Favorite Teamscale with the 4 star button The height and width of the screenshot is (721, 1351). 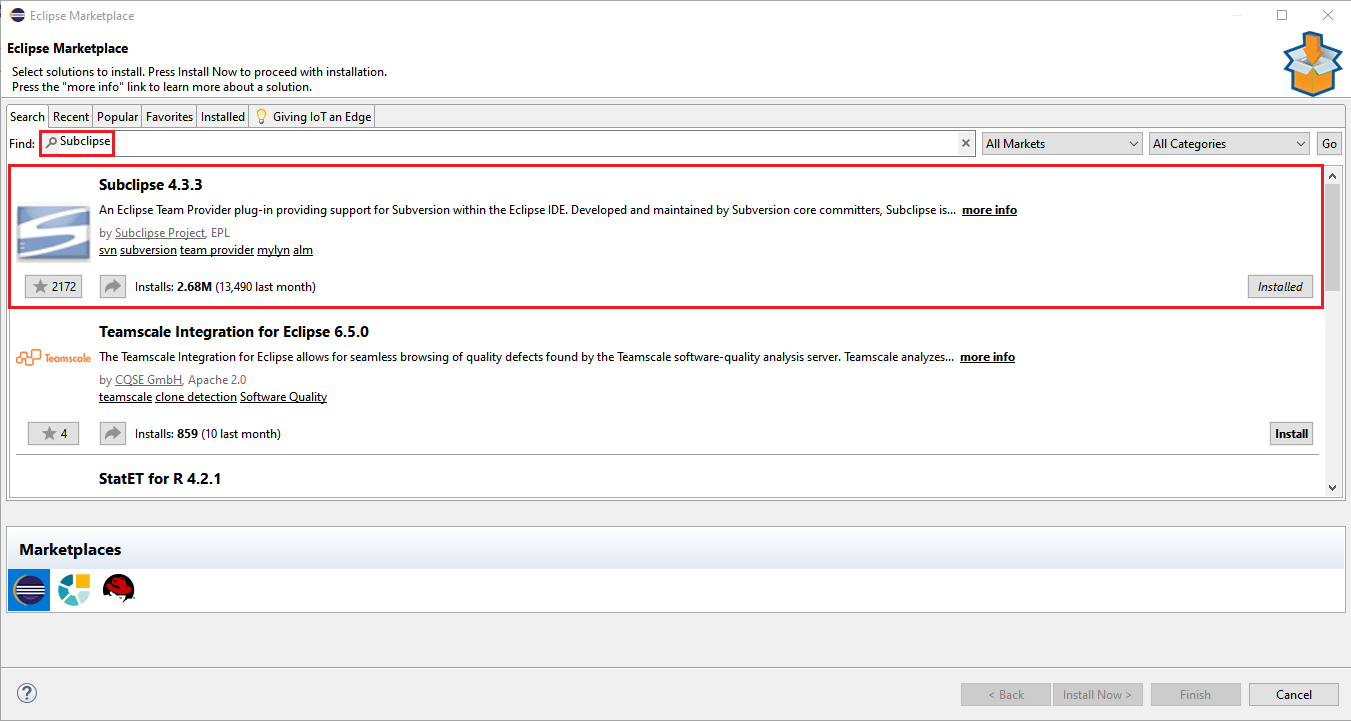pos(54,434)
